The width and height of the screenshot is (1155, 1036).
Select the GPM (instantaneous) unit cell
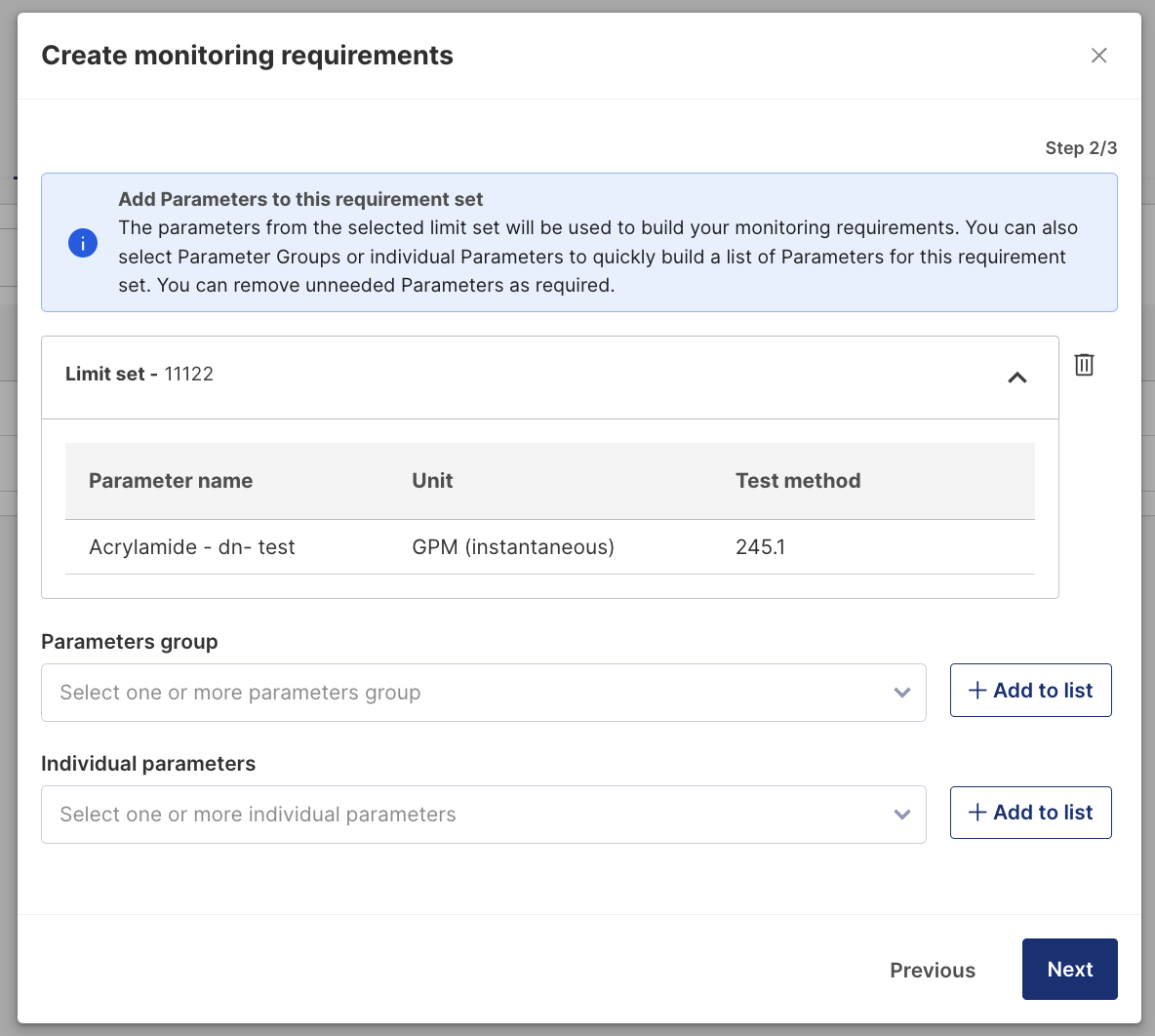pos(513,546)
